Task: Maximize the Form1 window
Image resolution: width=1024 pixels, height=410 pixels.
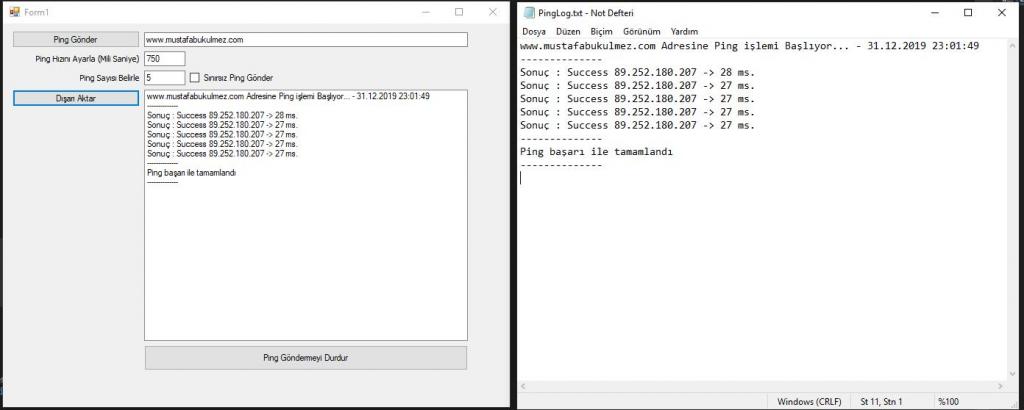Action: click(x=459, y=12)
